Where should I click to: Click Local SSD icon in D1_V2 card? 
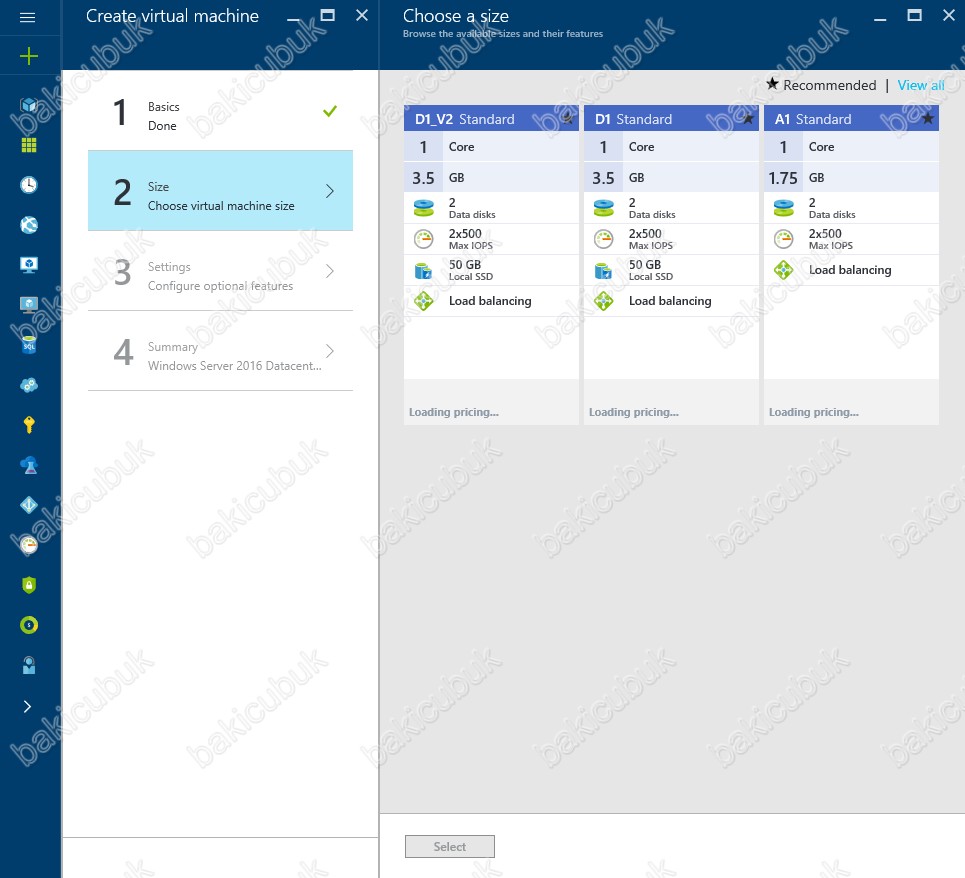(x=423, y=270)
